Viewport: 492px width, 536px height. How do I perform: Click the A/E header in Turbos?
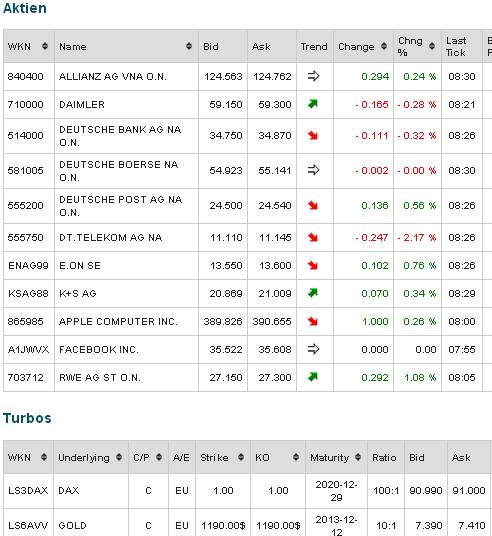click(181, 457)
